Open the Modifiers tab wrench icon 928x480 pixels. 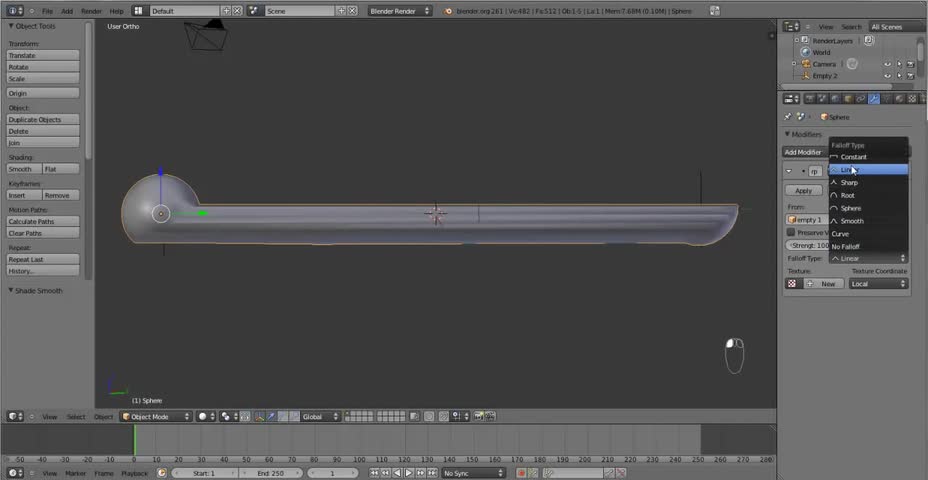(x=874, y=99)
